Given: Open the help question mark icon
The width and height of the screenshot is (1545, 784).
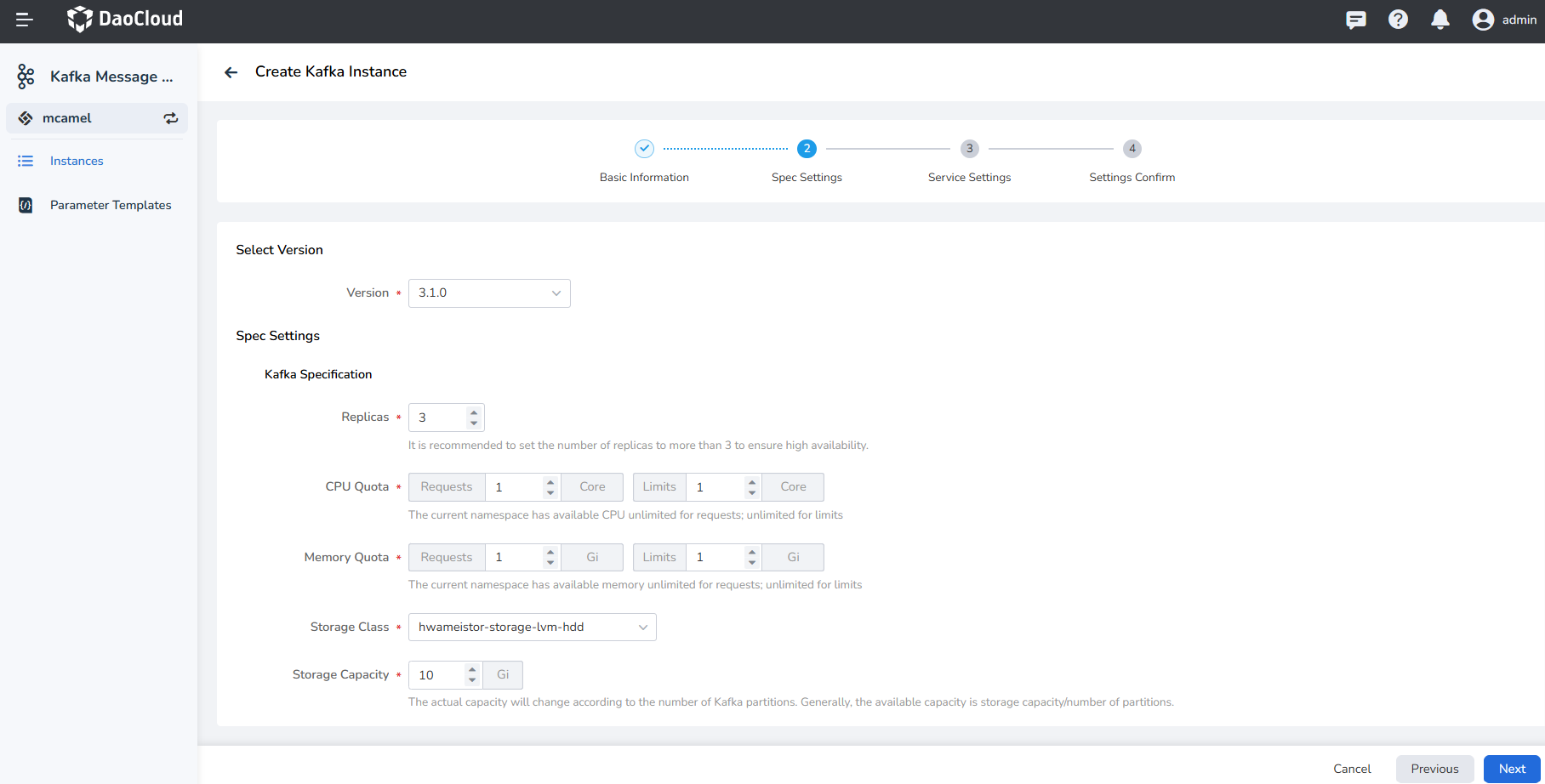Looking at the screenshot, I should click(1398, 20).
